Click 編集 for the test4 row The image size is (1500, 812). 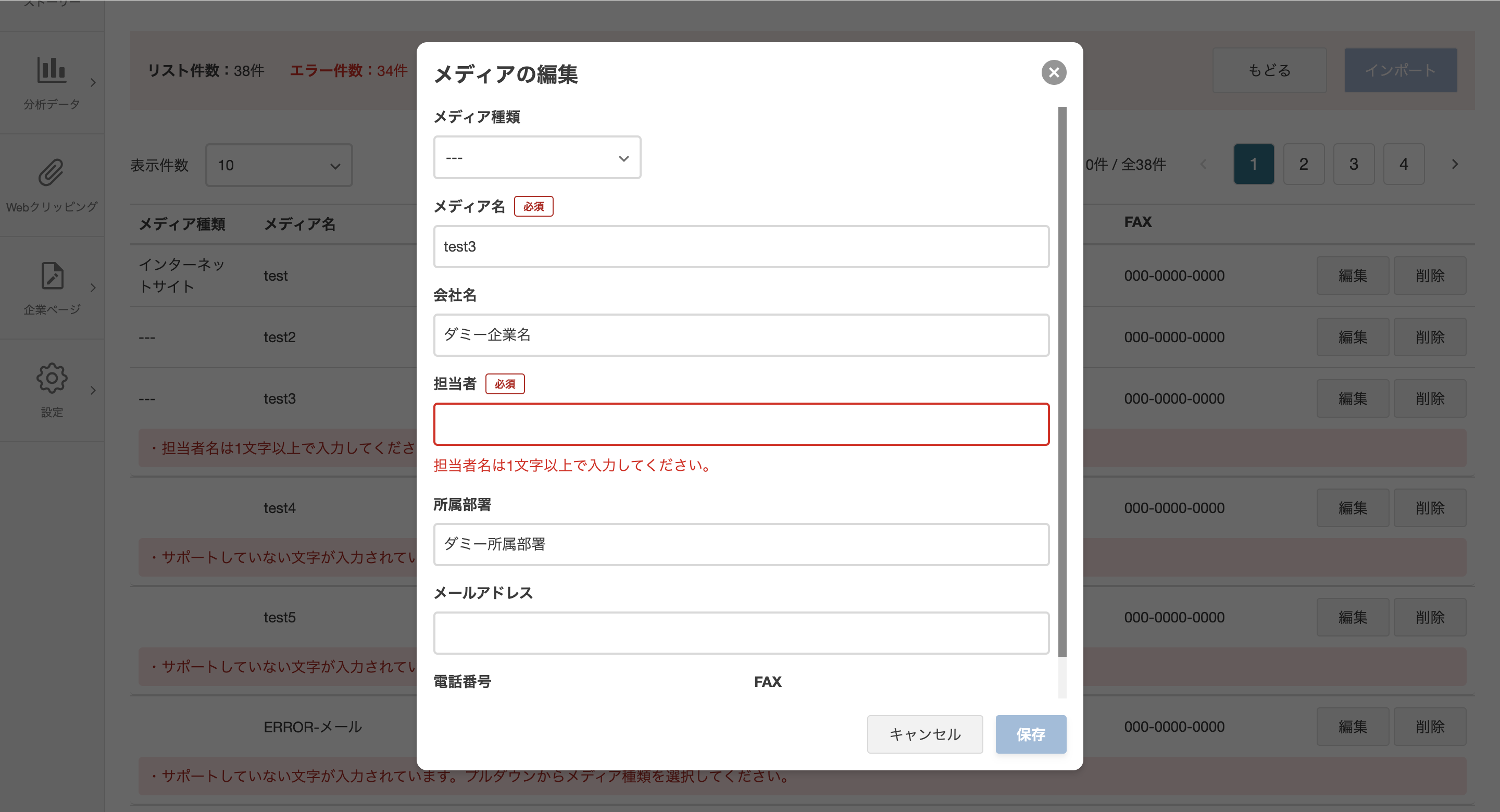[x=1353, y=508]
